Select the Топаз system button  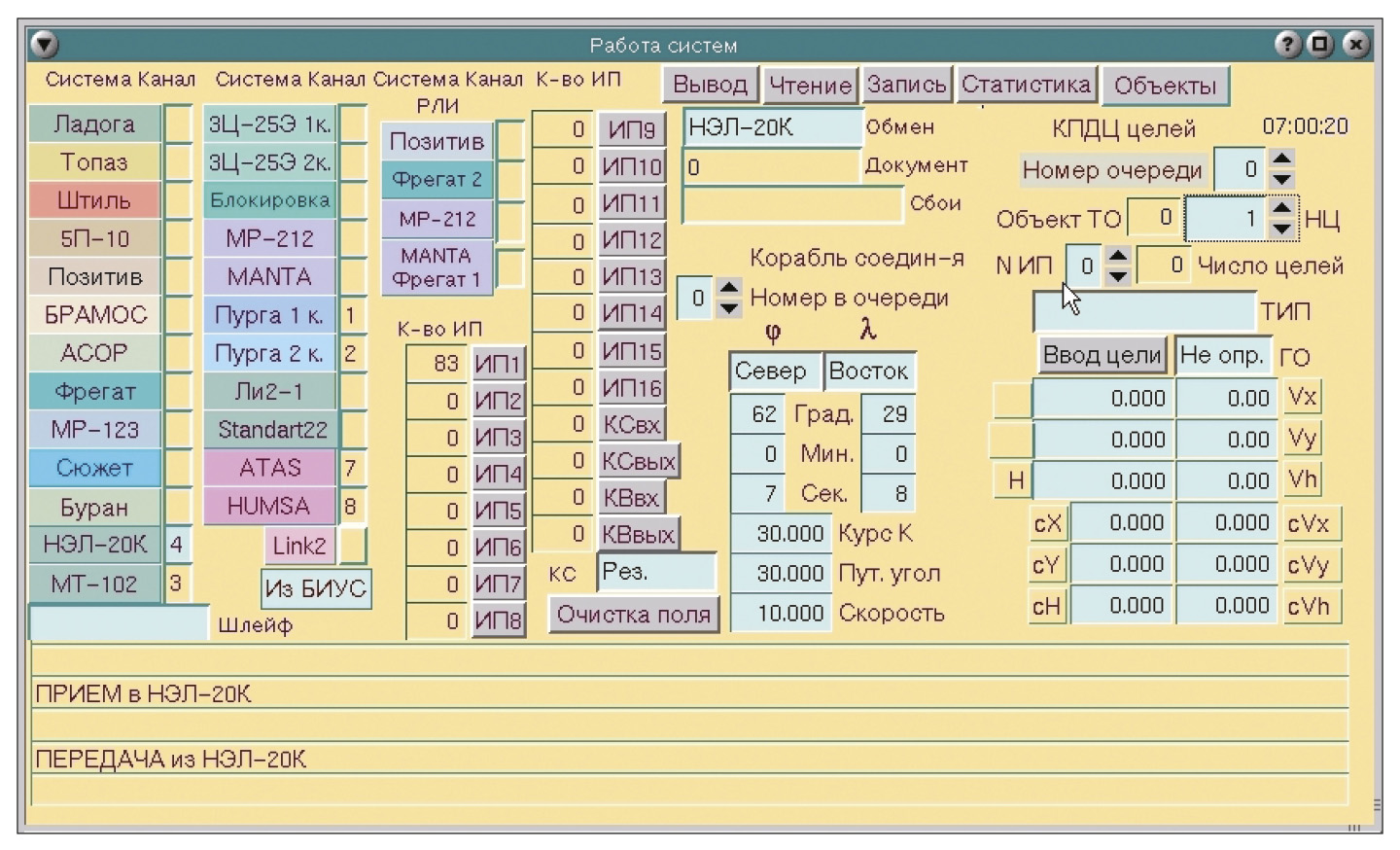click(x=94, y=162)
